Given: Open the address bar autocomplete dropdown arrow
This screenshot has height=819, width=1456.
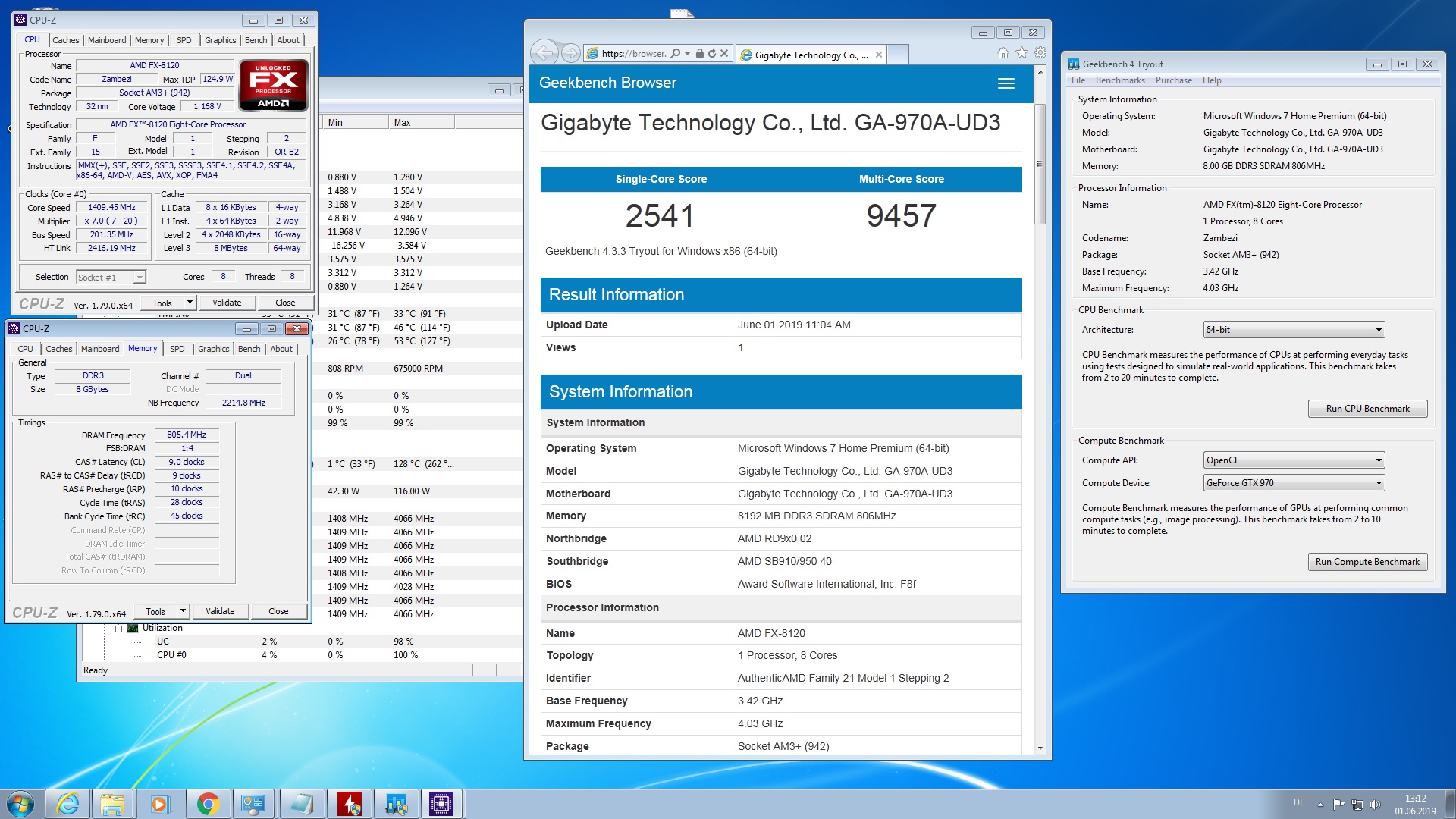Looking at the screenshot, I should tap(687, 53).
